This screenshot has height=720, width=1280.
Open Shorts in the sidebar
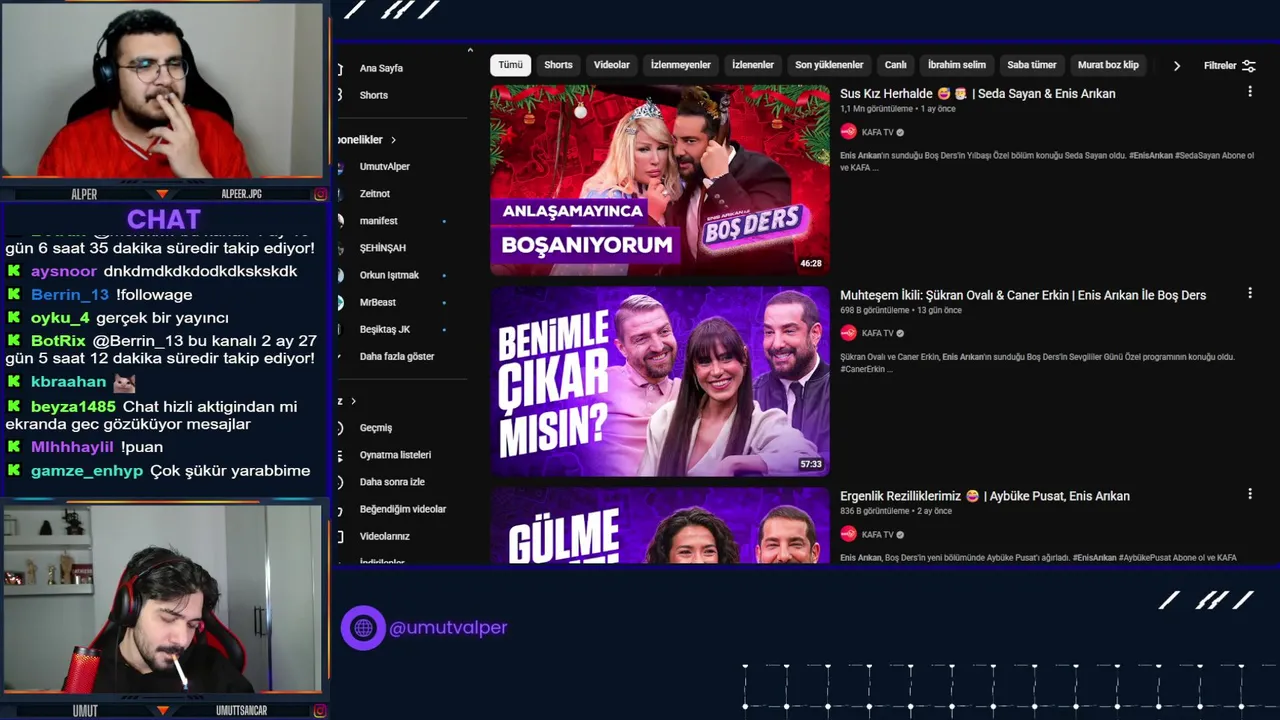click(373, 95)
